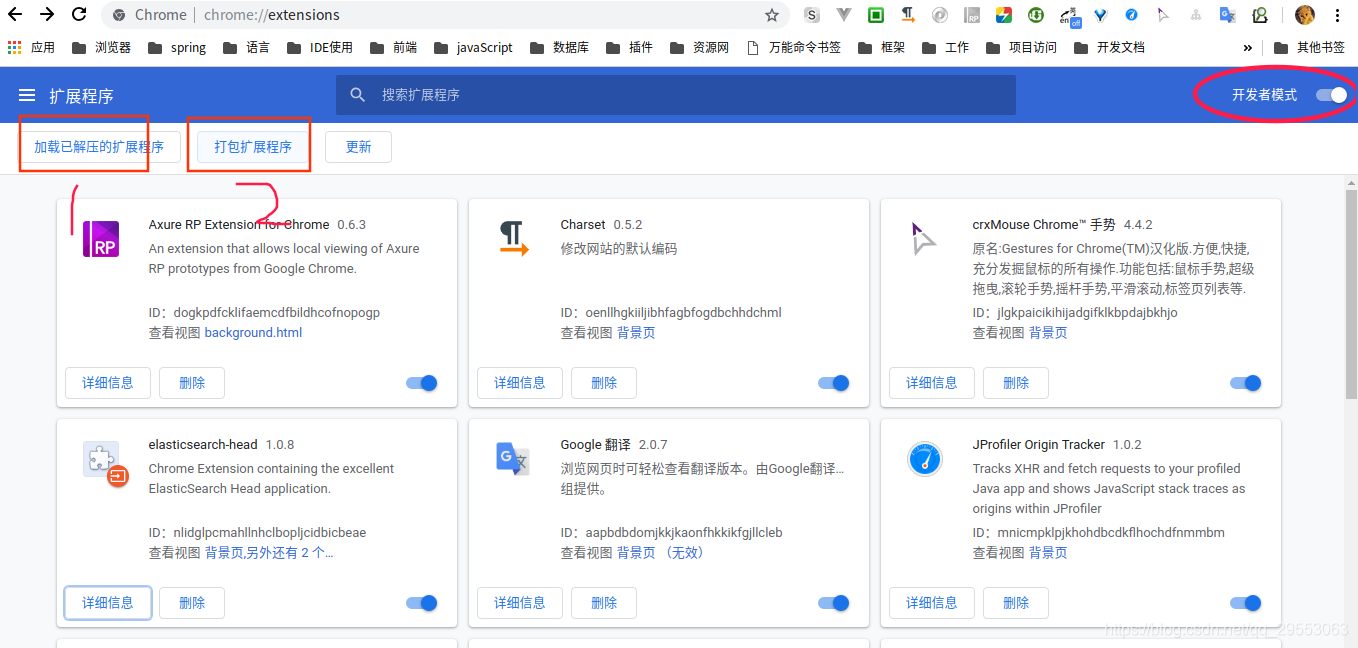1358x648 pixels.
Task: Click the crxMouse cursor toolbar icon
Action: click(1163, 15)
